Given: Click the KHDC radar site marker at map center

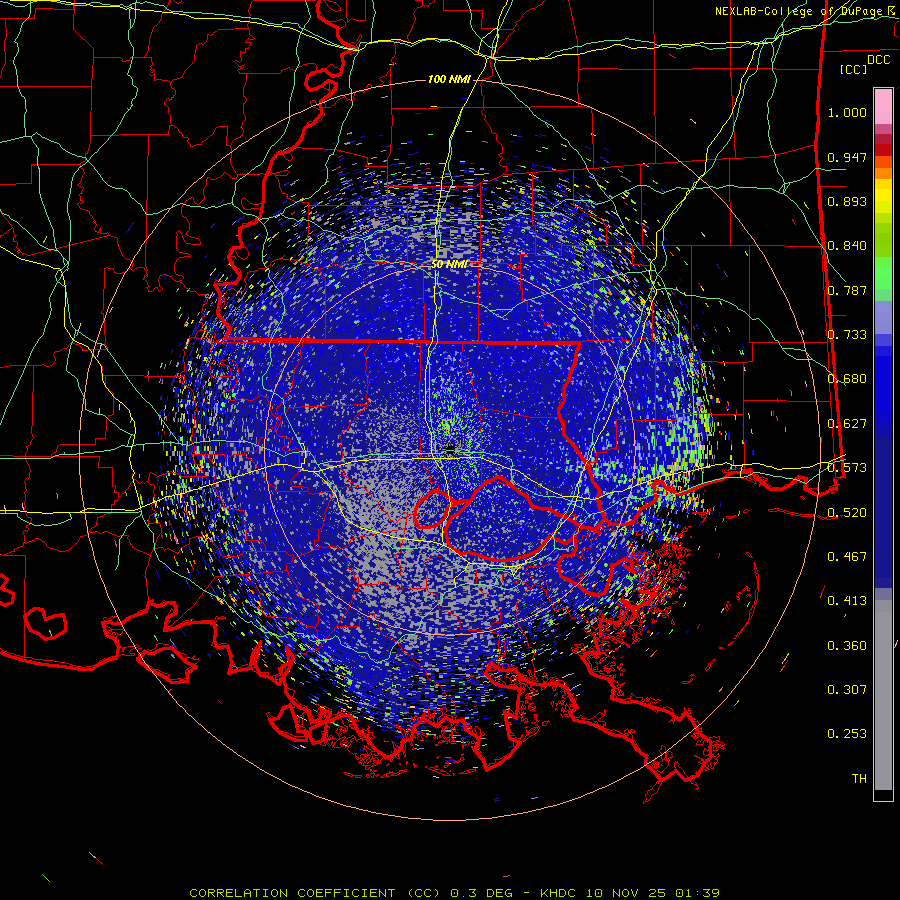Looking at the screenshot, I should pyautogui.click(x=450, y=449).
